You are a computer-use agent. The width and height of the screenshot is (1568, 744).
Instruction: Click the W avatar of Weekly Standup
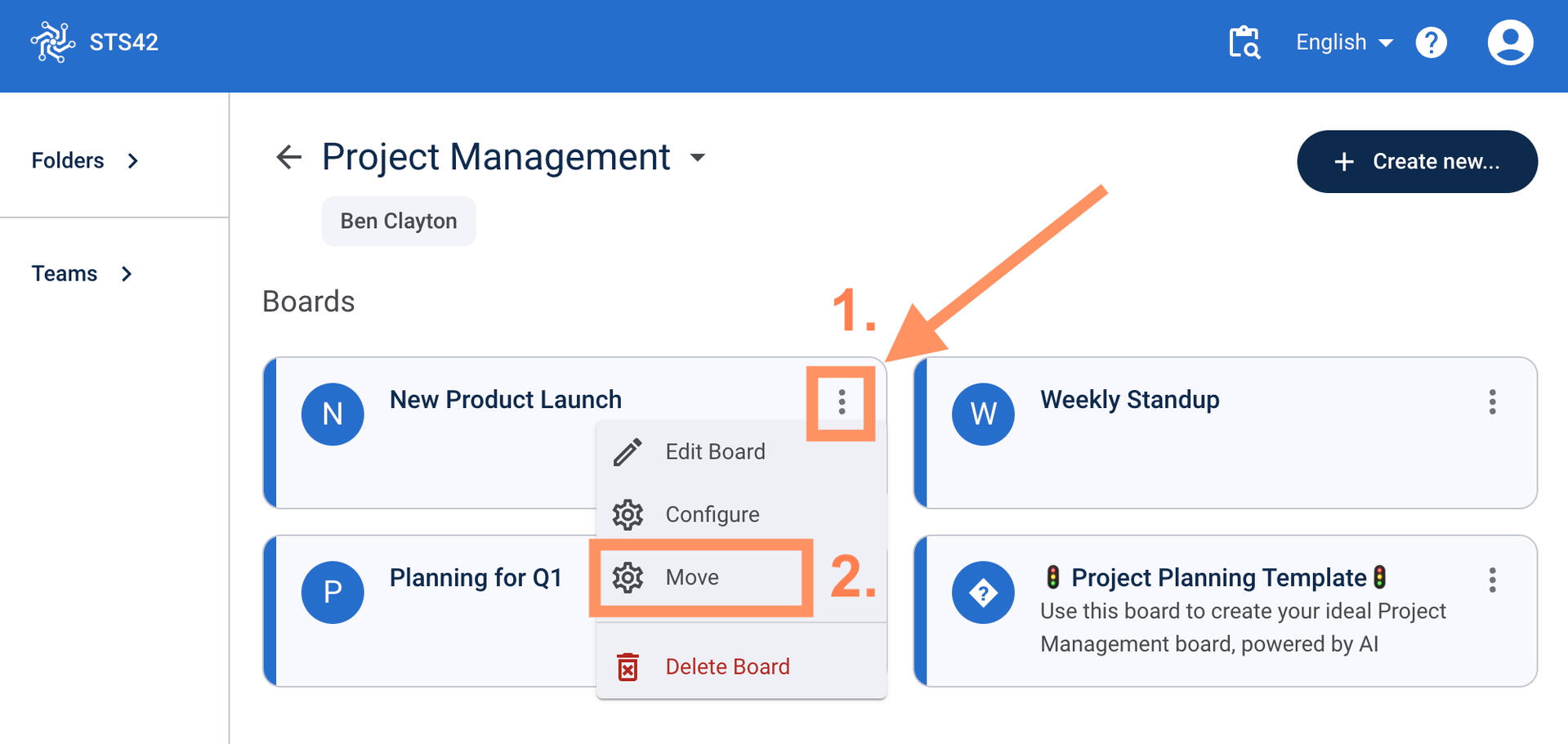click(983, 415)
